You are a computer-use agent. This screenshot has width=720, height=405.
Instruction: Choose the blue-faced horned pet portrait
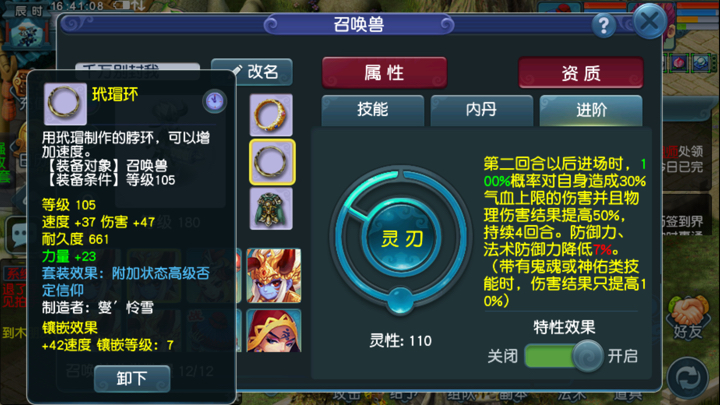274,276
